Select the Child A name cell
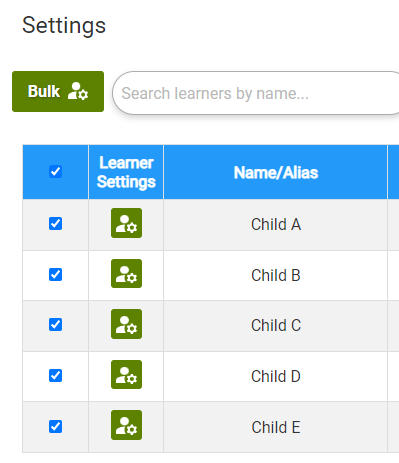This screenshot has height=463, width=399. (x=276, y=225)
